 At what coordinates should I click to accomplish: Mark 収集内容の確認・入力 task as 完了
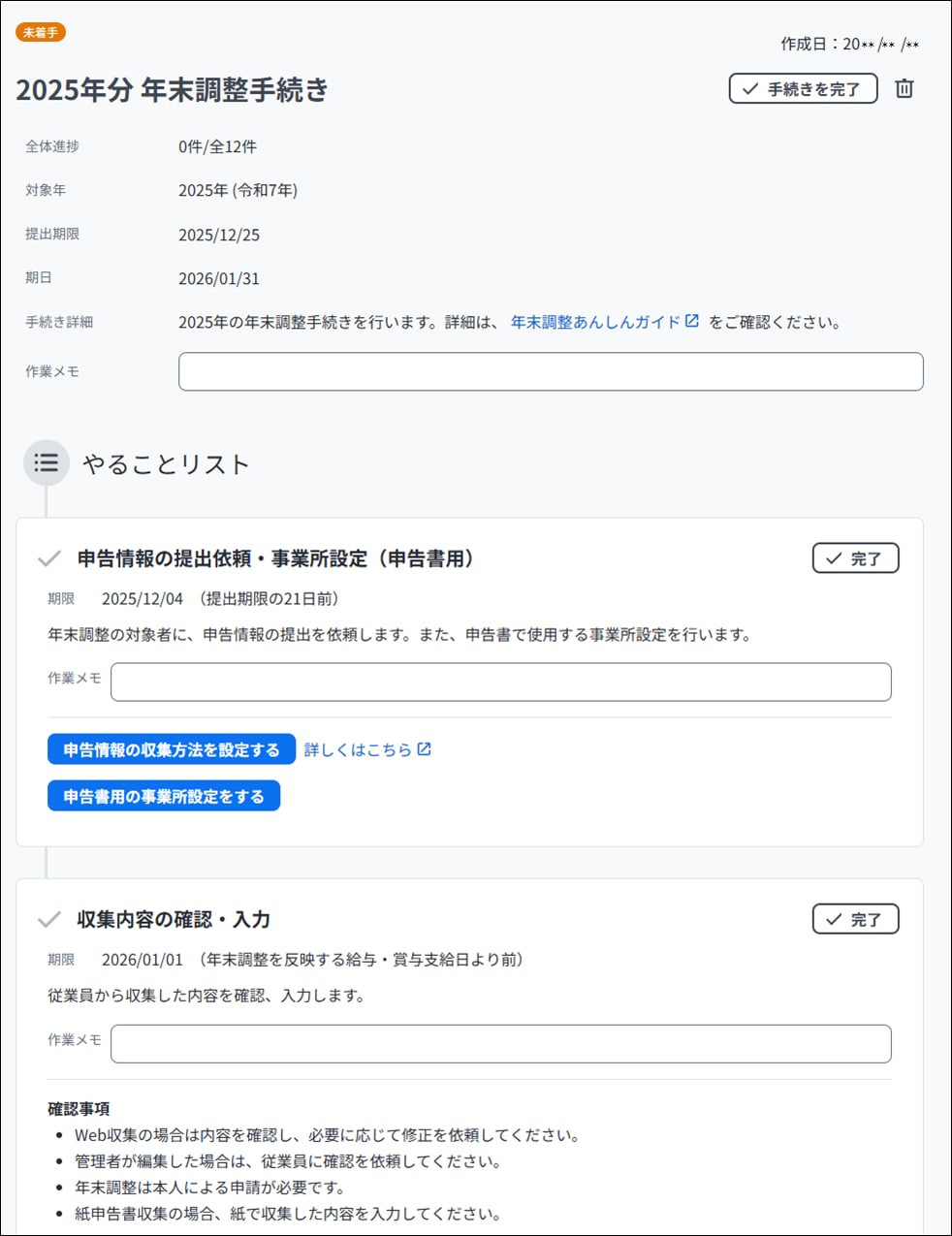pos(855,919)
